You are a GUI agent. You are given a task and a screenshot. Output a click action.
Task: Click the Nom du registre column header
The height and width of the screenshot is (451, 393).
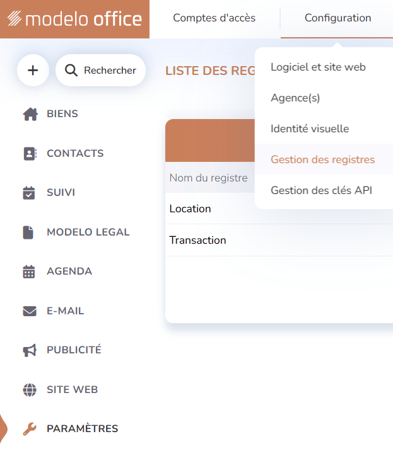click(x=208, y=178)
